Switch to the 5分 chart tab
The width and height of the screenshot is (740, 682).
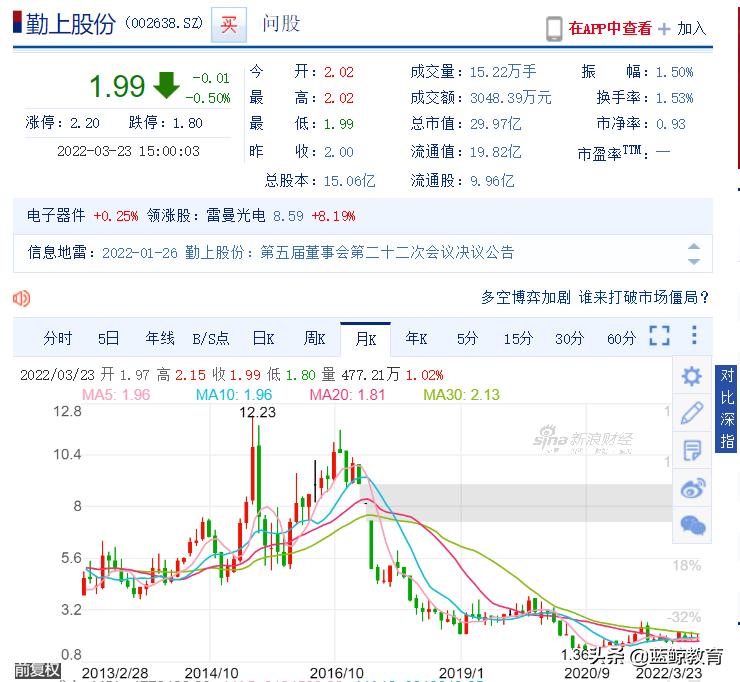(467, 338)
